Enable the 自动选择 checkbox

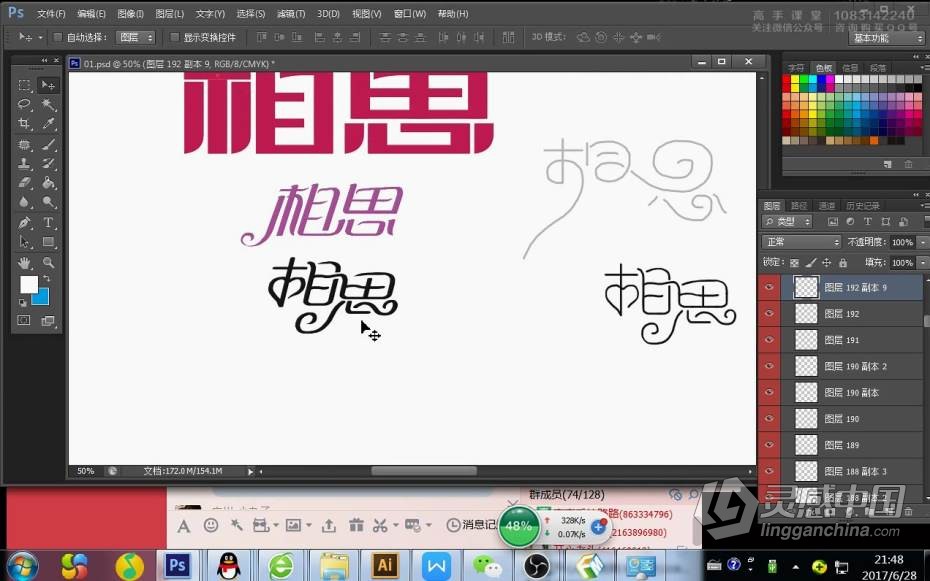tap(58, 37)
